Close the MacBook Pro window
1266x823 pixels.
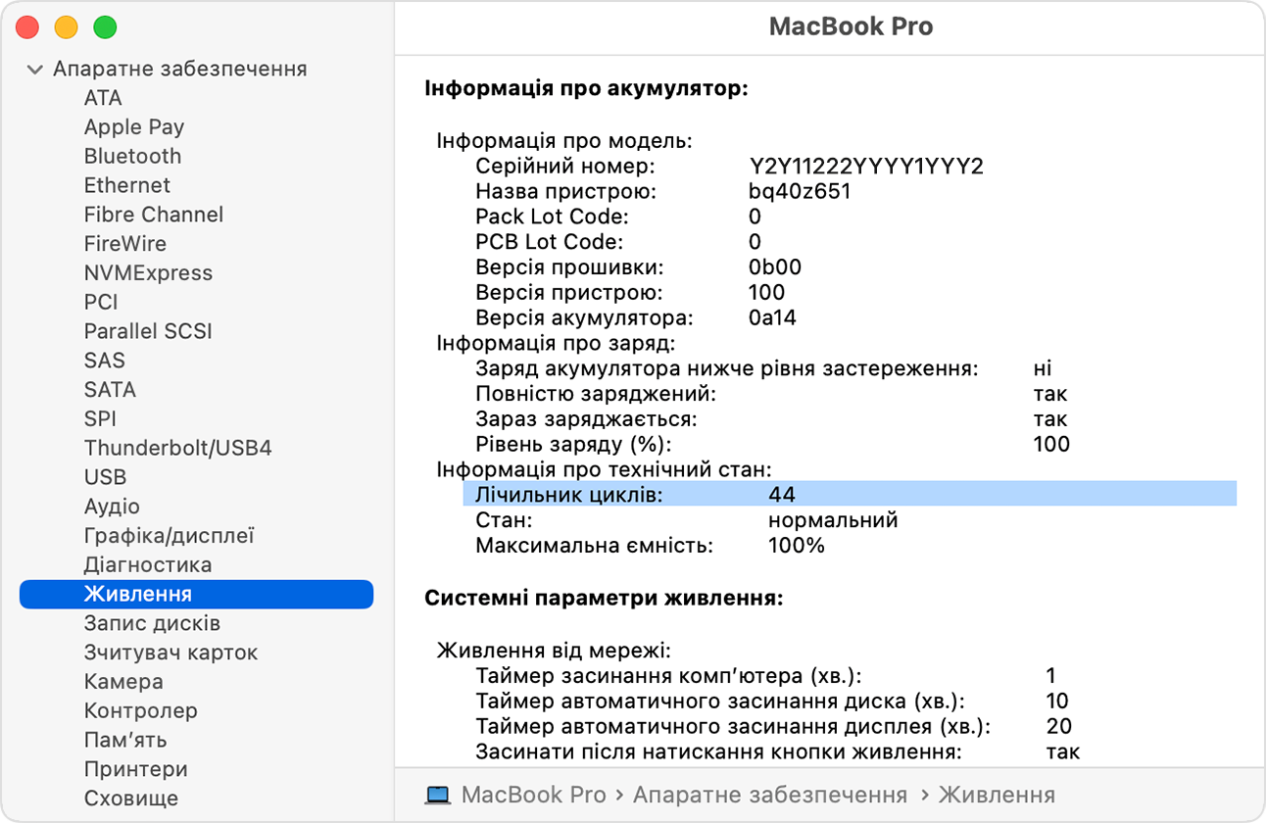pyautogui.click(x=29, y=27)
